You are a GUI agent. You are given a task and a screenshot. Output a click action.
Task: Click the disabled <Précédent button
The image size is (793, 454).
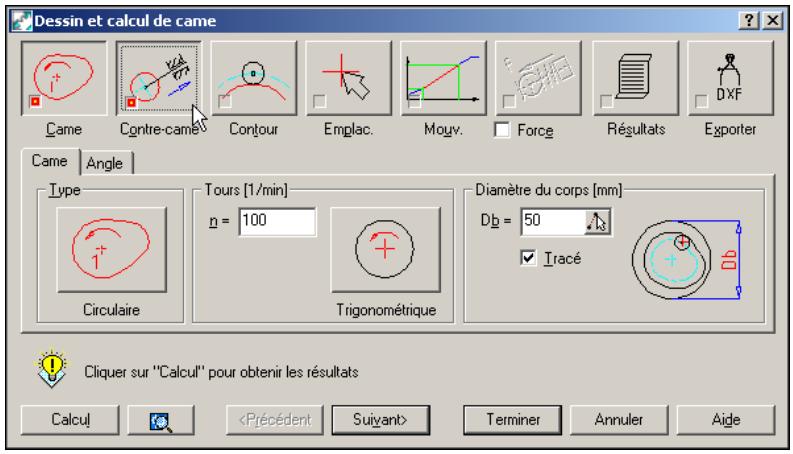(x=275, y=420)
